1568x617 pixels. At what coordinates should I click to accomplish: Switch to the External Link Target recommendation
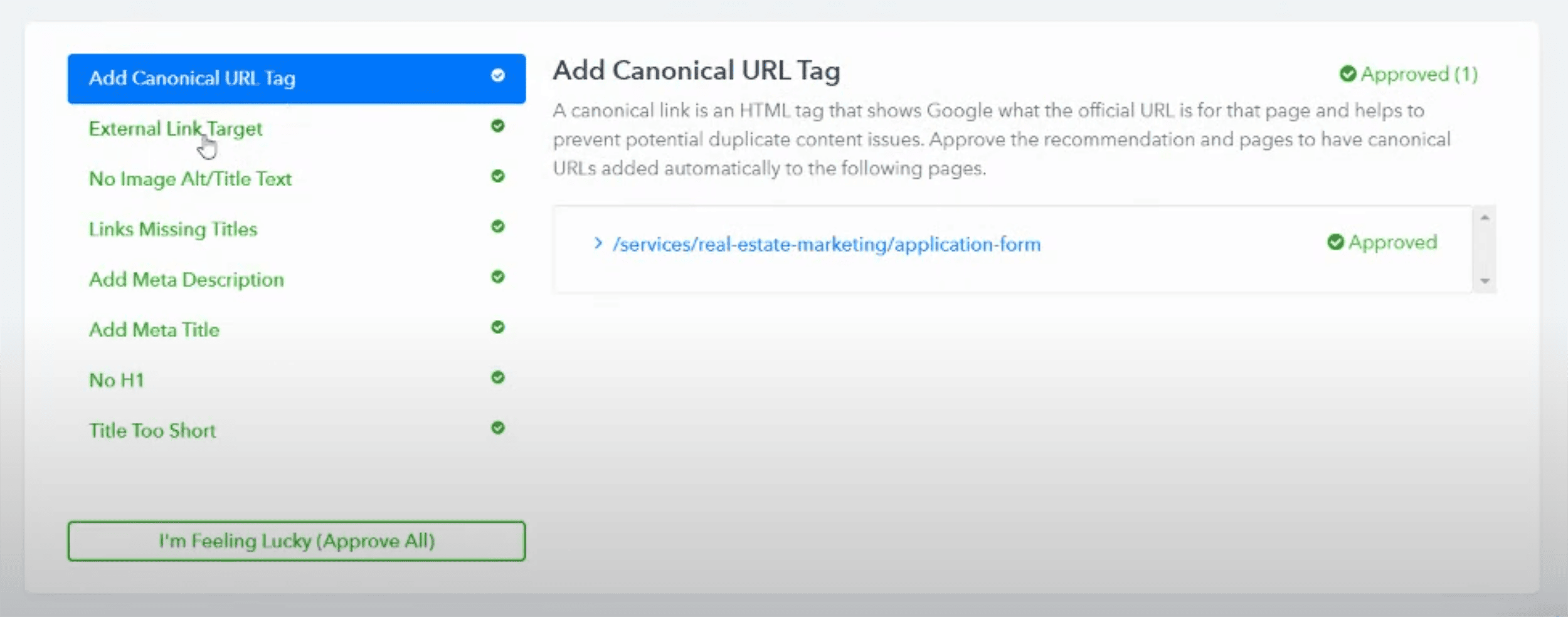176,129
